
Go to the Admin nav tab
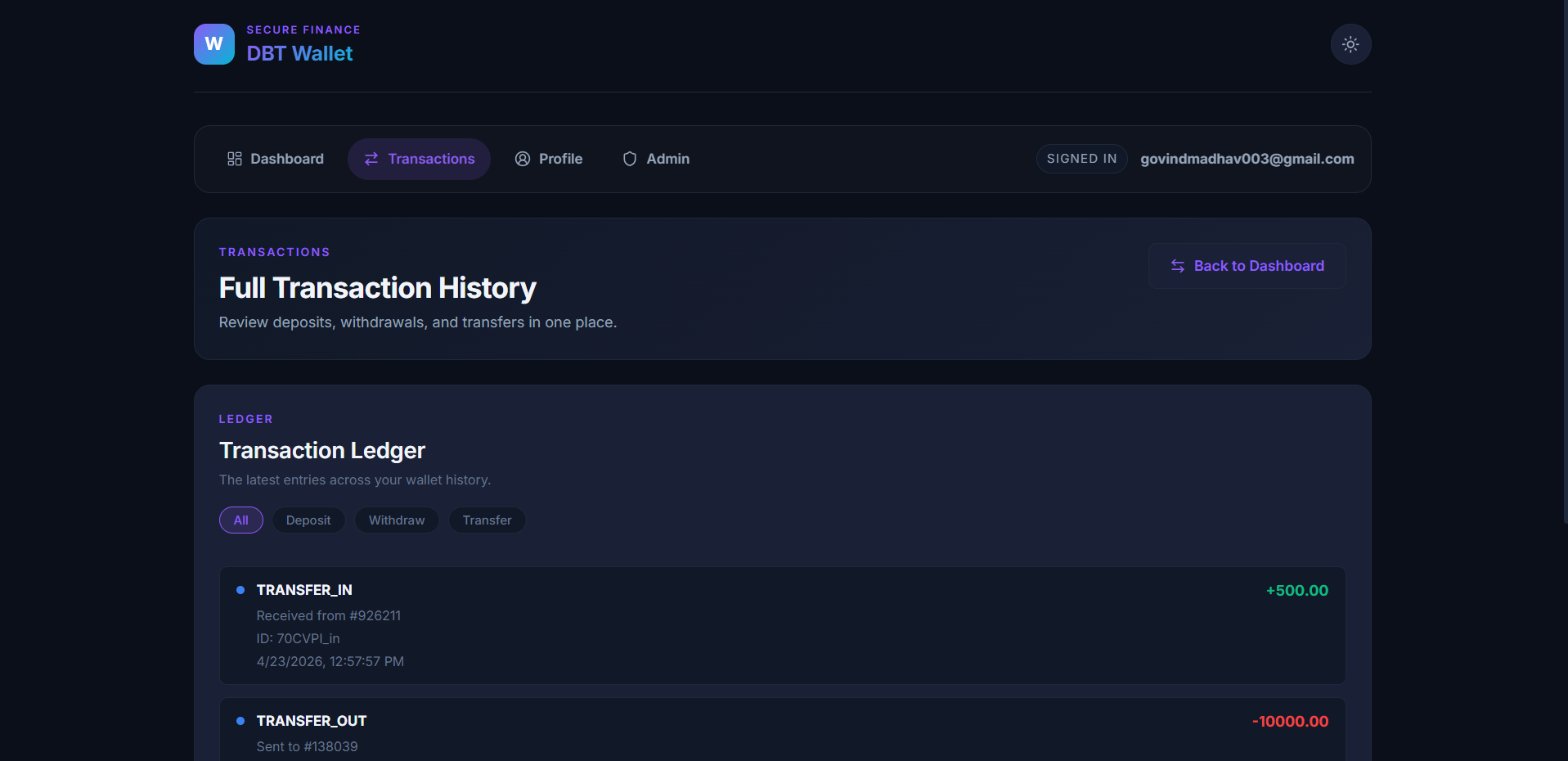point(656,159)
